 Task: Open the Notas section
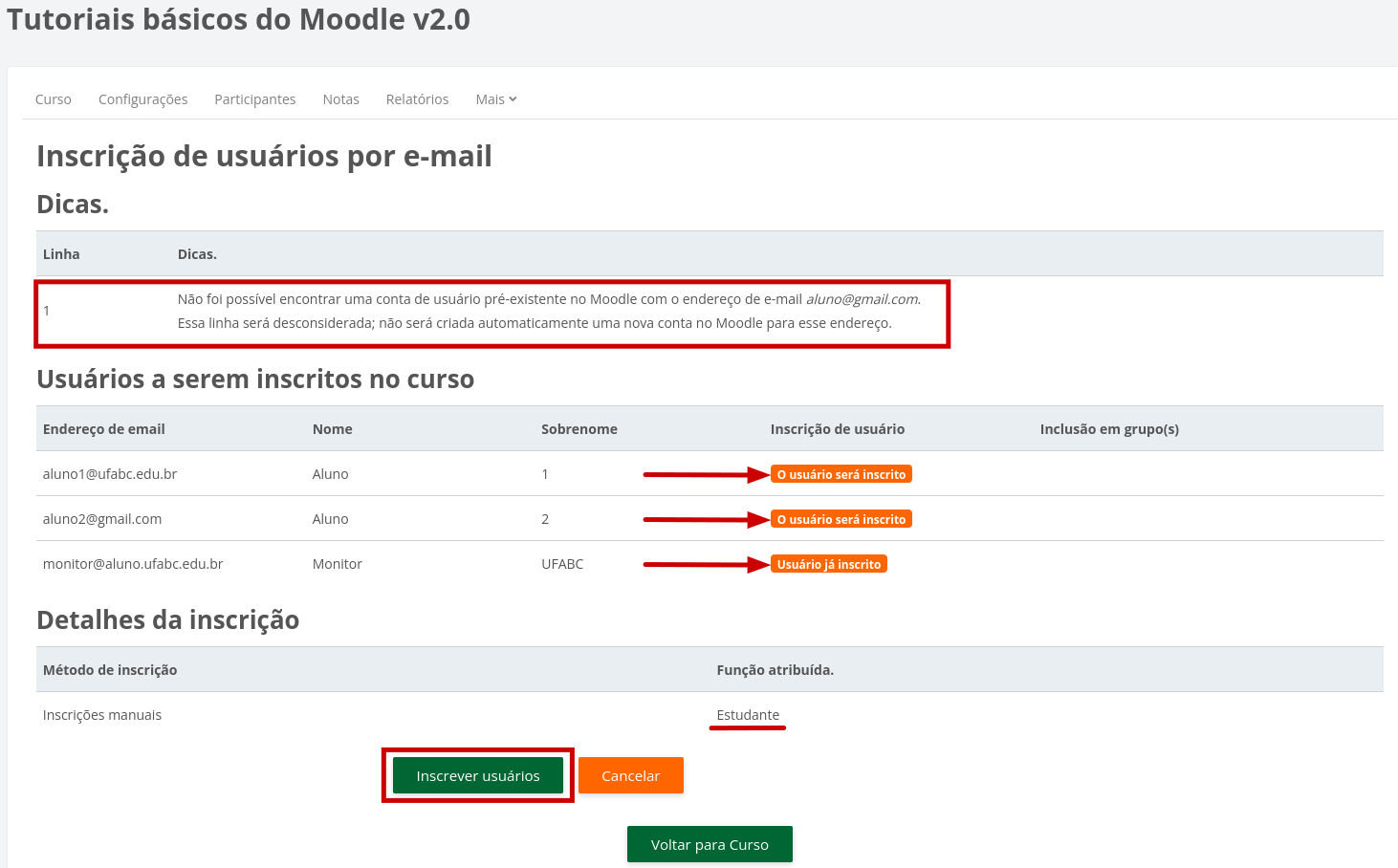tap(340, 98)
